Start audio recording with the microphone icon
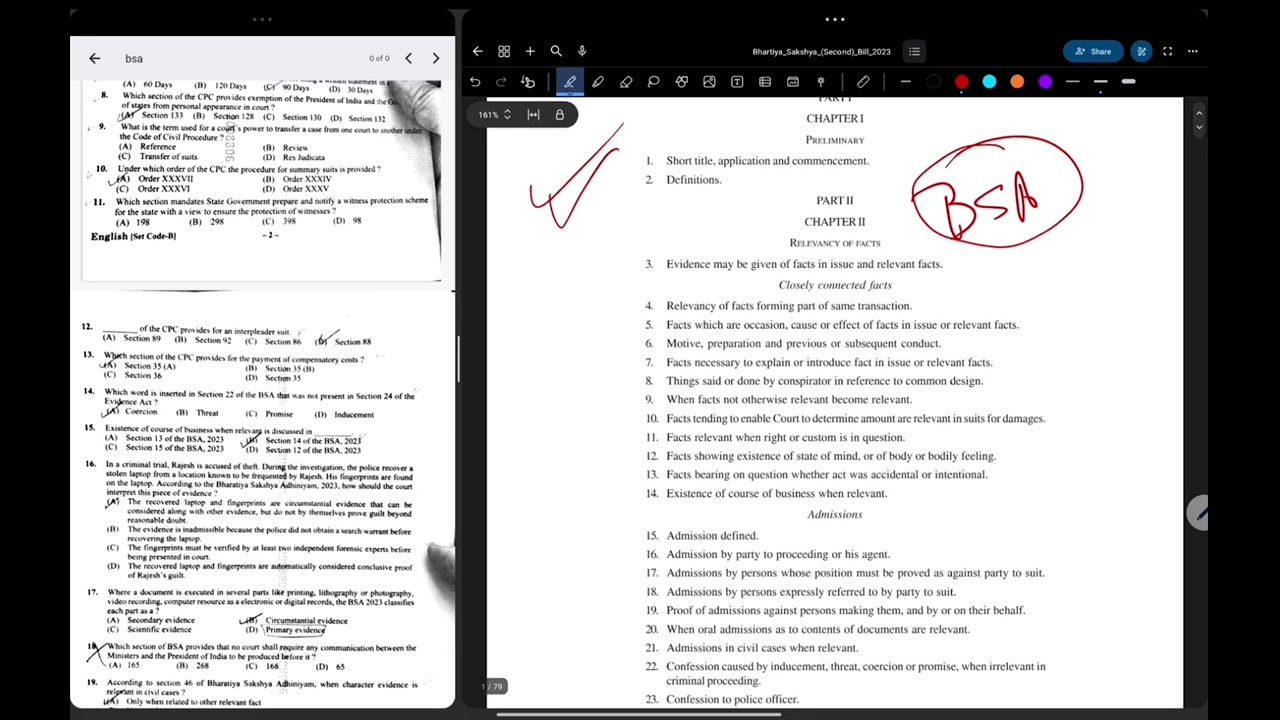 tap(582, 51)
